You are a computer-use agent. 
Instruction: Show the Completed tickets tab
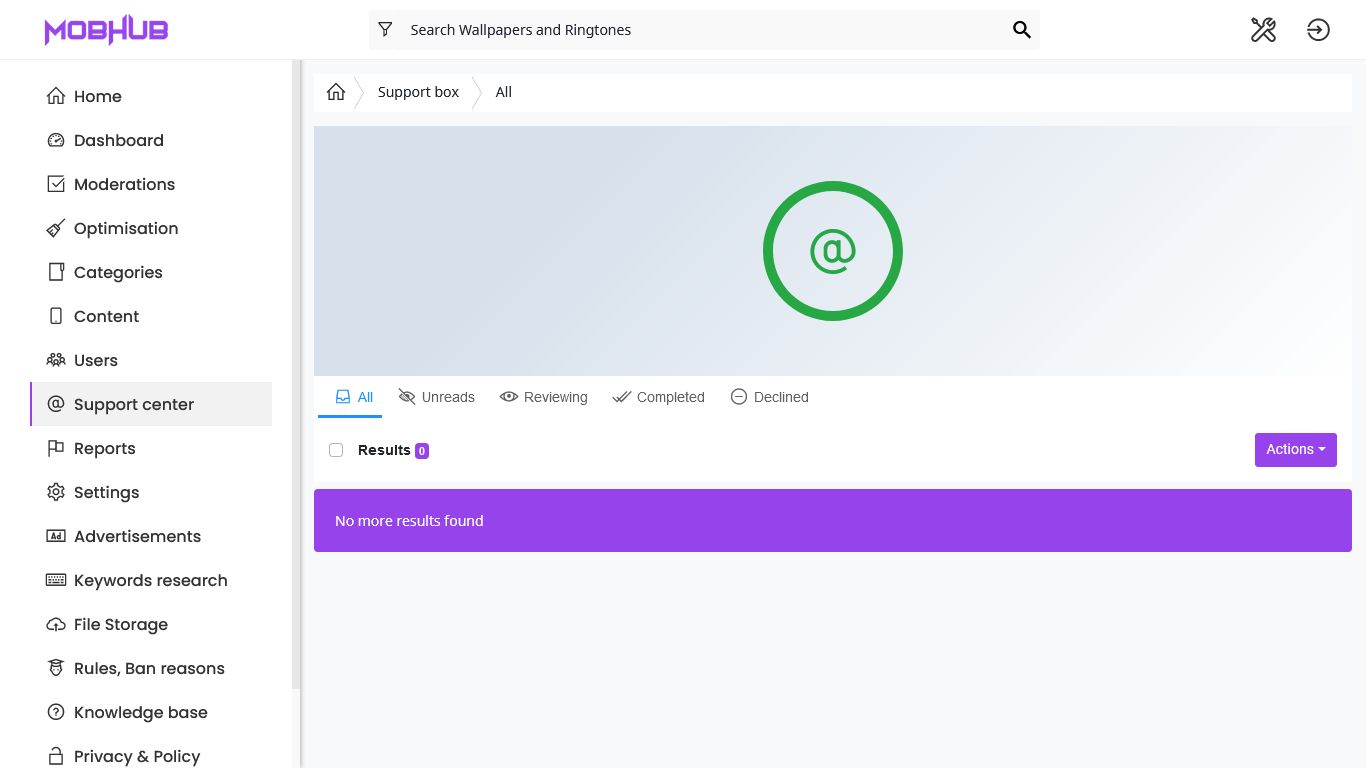click(658, 397)
